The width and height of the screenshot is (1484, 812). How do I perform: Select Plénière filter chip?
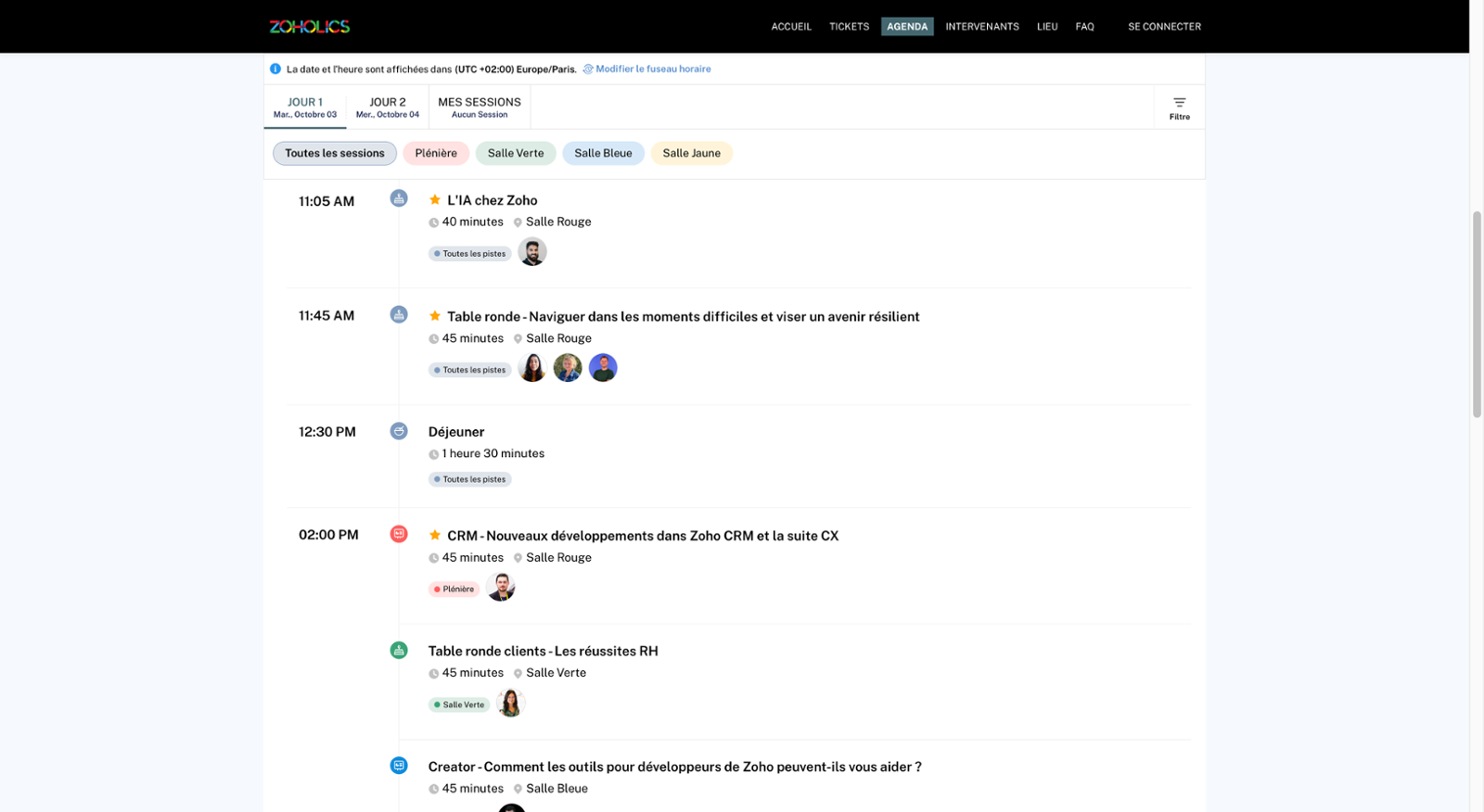tap(436, 153)
